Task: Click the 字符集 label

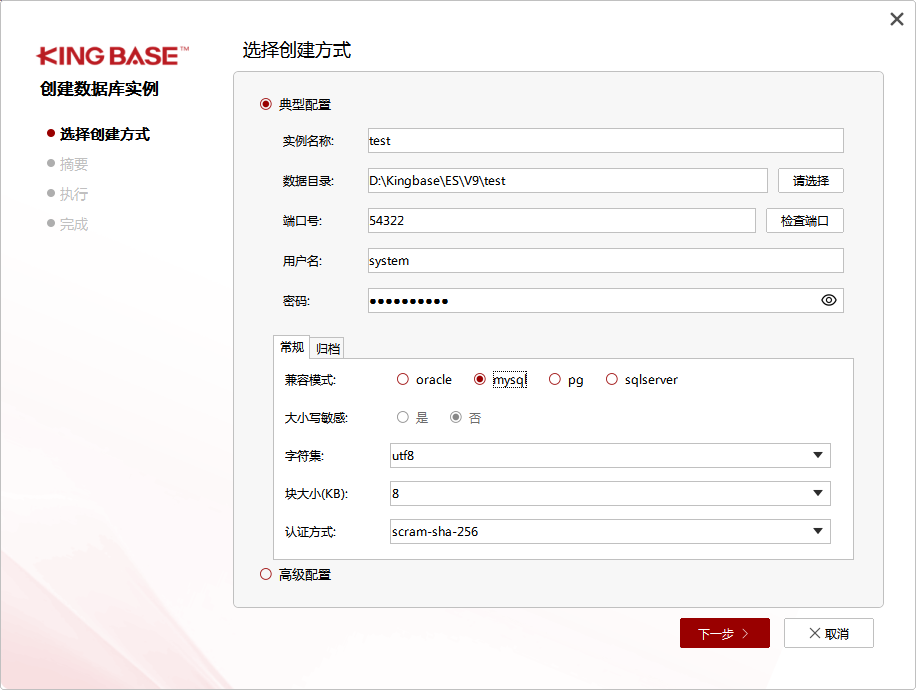Action: 304,456
